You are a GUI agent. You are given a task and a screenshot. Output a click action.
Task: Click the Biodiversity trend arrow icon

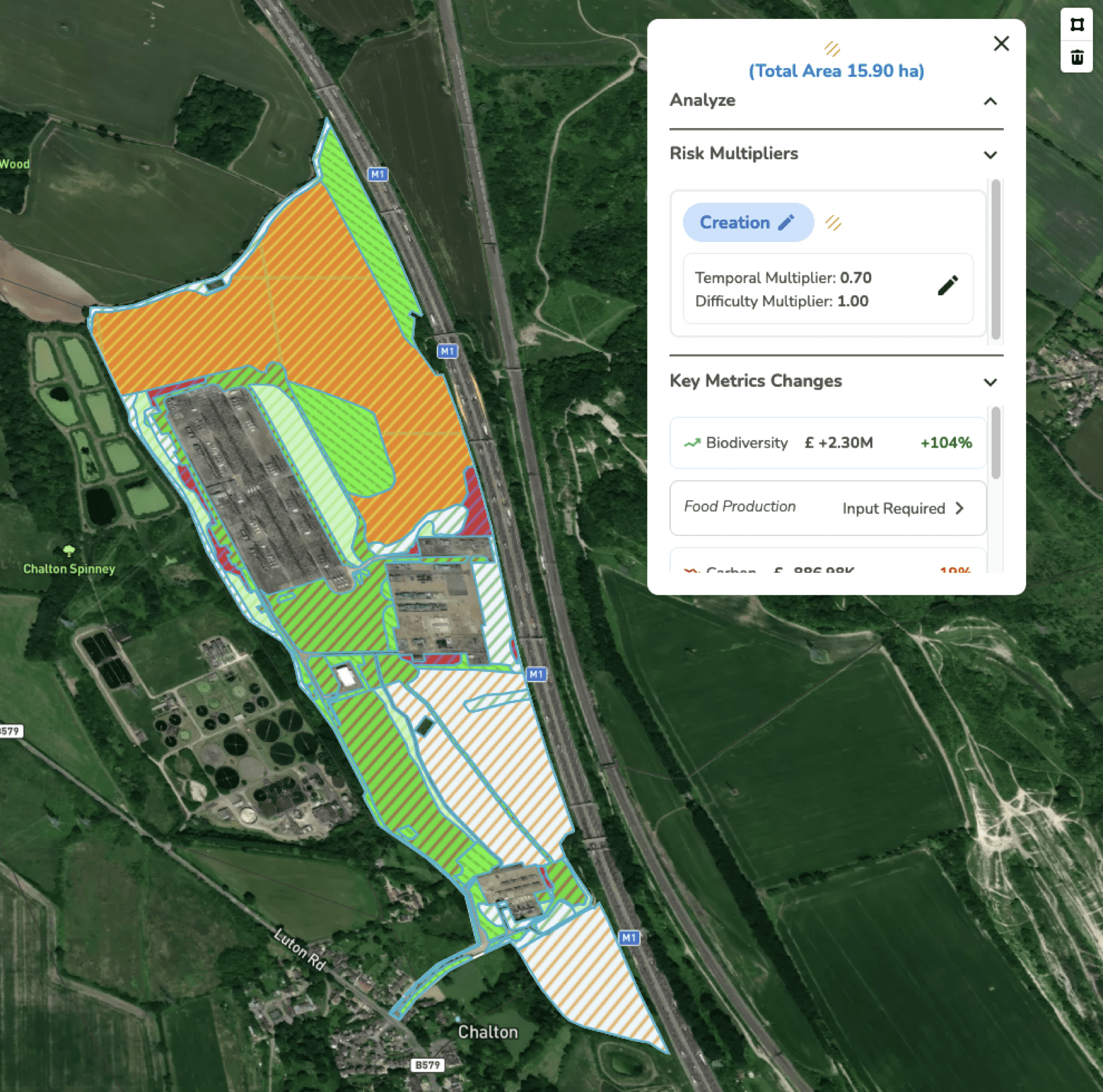[692, 443]
